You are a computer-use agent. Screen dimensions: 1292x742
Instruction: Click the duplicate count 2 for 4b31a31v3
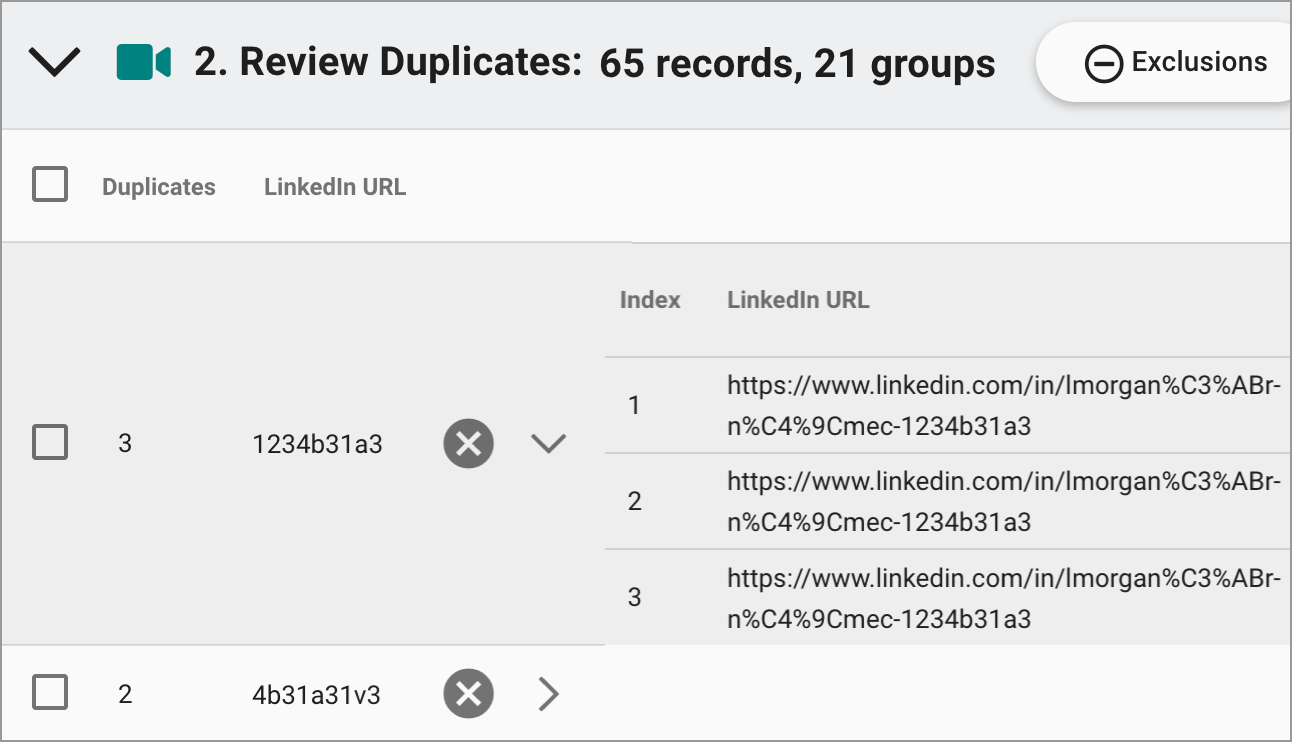pos(125,693)
